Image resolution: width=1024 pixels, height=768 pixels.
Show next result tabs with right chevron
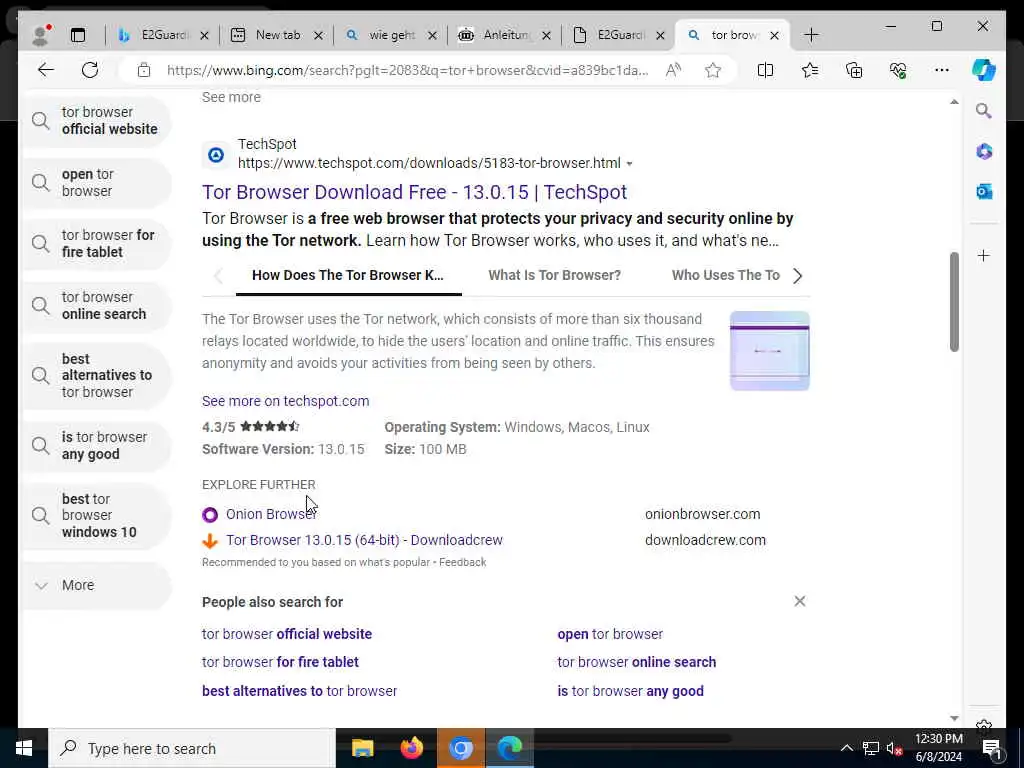(797, 276)
